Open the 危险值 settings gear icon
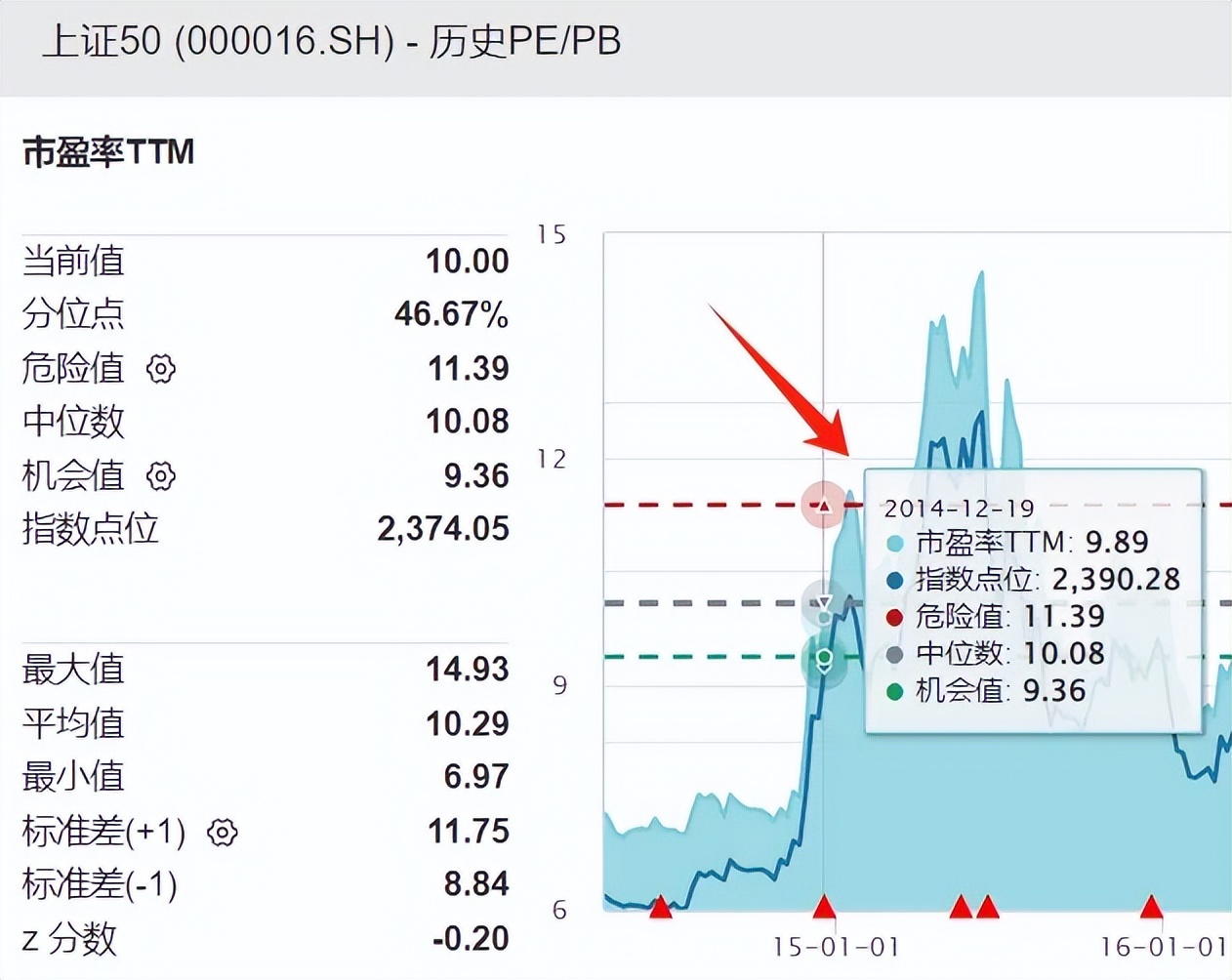The height and width of the screenshot is (980, 1232). (159, 369)
